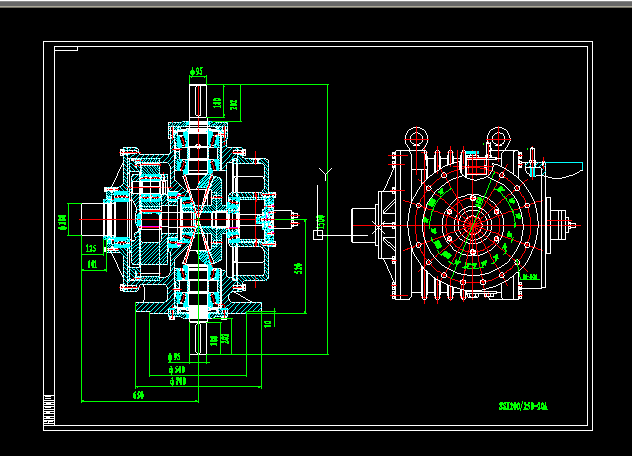Image resolution: width=632 pixels, height=456 pixels.
Task: Pick the left lifting eye circle in side view
Action: tap(416, 139)
